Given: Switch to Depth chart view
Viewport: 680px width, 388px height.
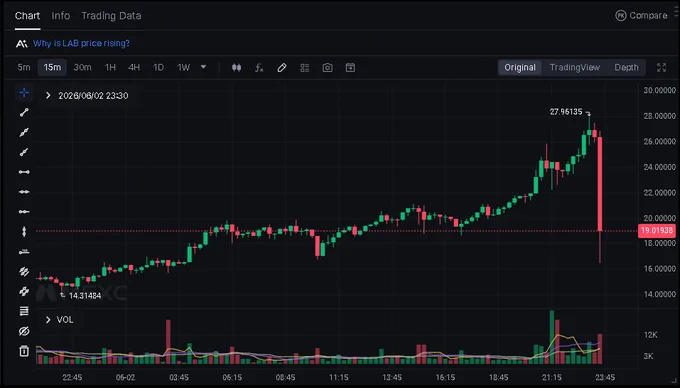Looking at the screenshot, I should coord(626,68).
